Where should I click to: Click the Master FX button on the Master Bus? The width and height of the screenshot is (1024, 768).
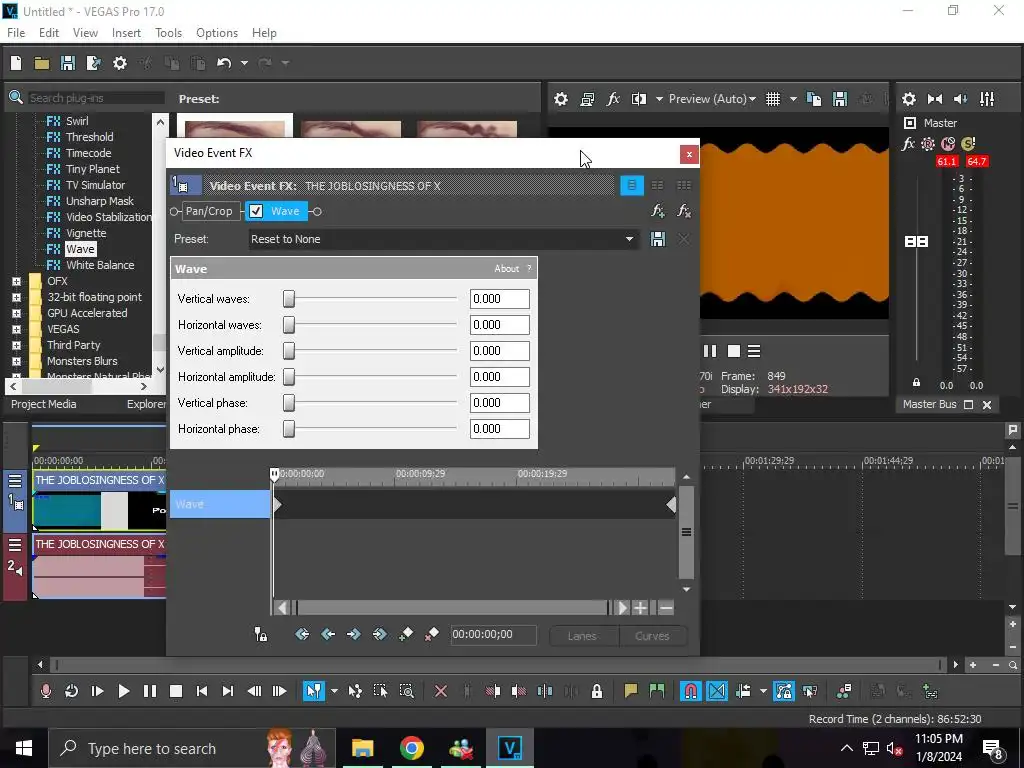[908, 144]
